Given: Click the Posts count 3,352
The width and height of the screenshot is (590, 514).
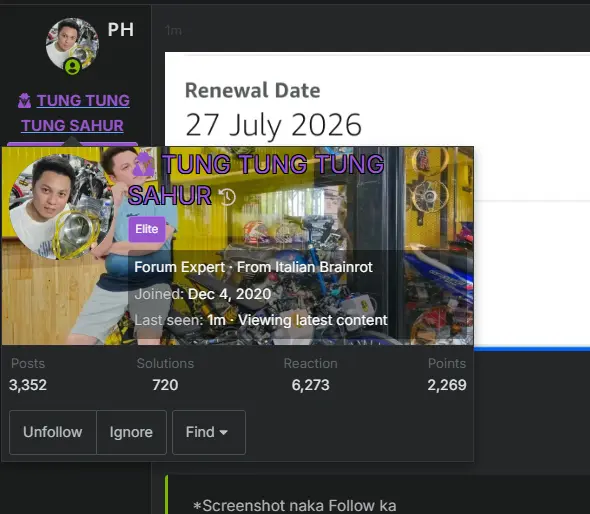Looking at the screenshot, I should (28, 385).
